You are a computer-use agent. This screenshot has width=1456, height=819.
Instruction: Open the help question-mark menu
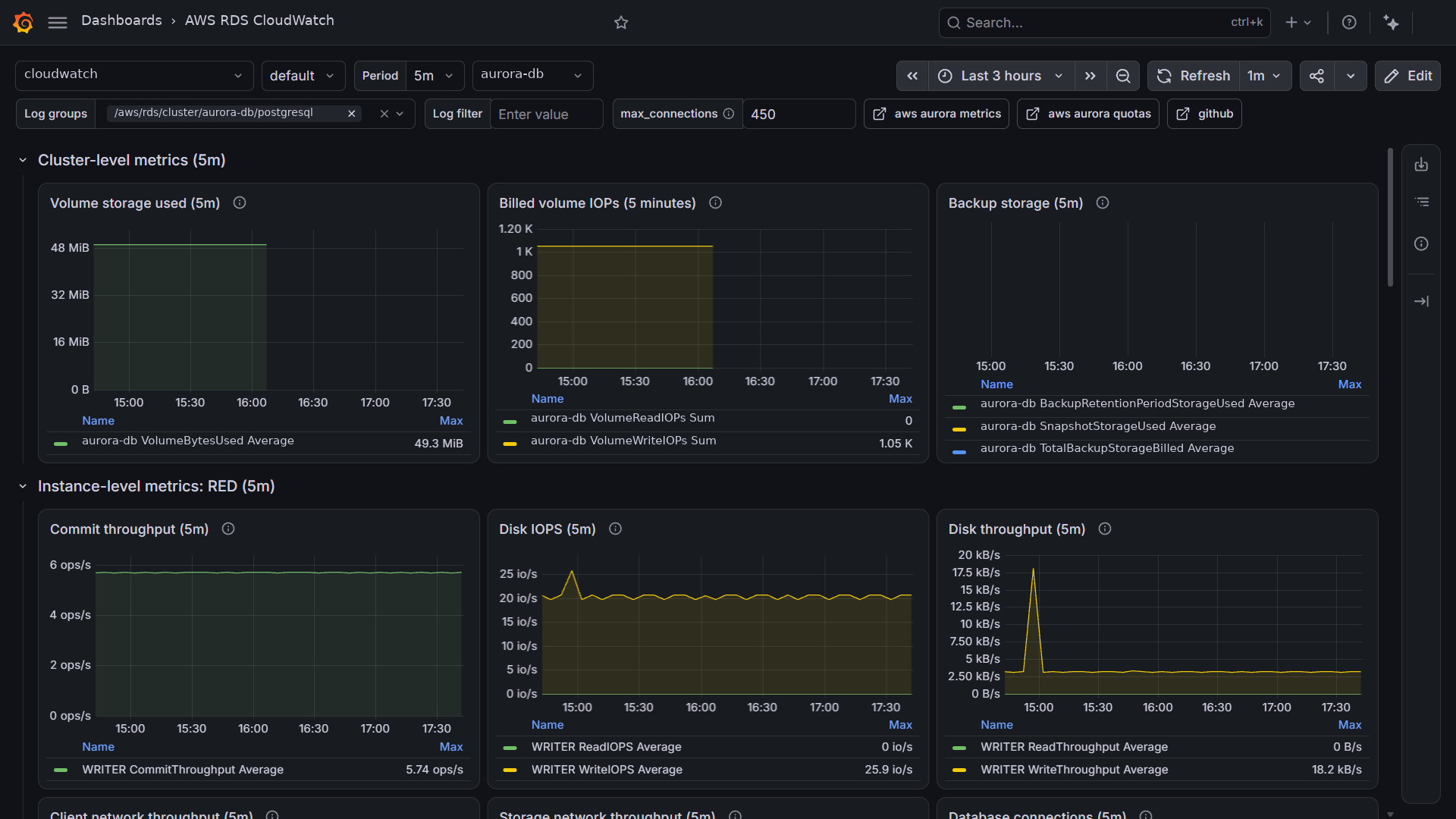point(1349,22)
